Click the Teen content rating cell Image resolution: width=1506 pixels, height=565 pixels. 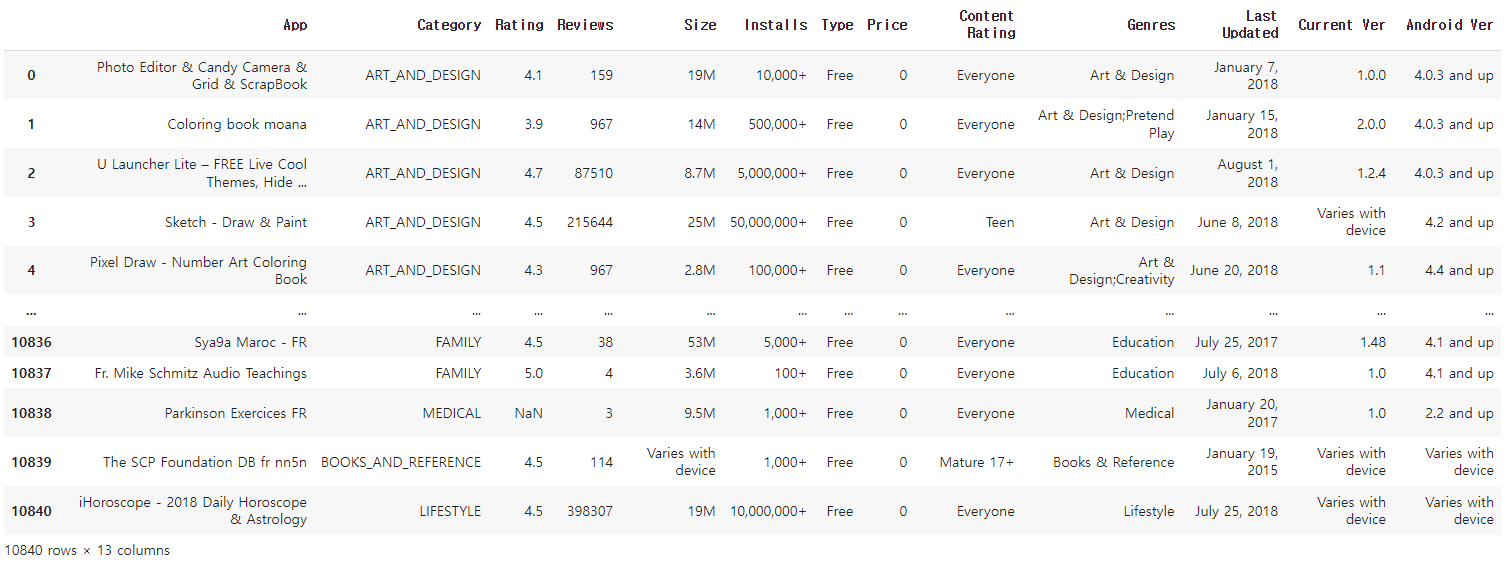pos(1000,222)
